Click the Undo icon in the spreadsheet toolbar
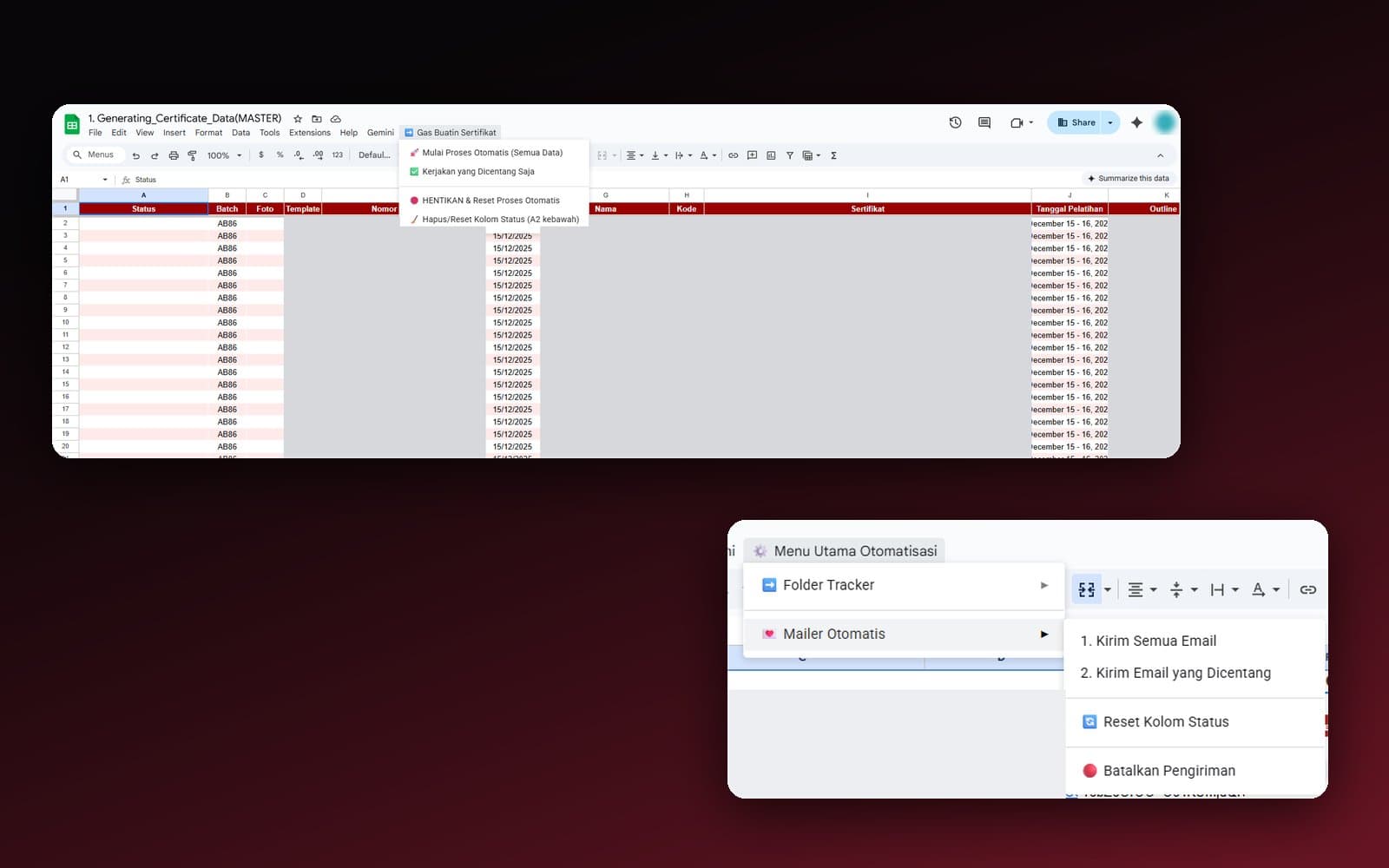Viewport: 1389px width, 868px height. pos(135,155)
